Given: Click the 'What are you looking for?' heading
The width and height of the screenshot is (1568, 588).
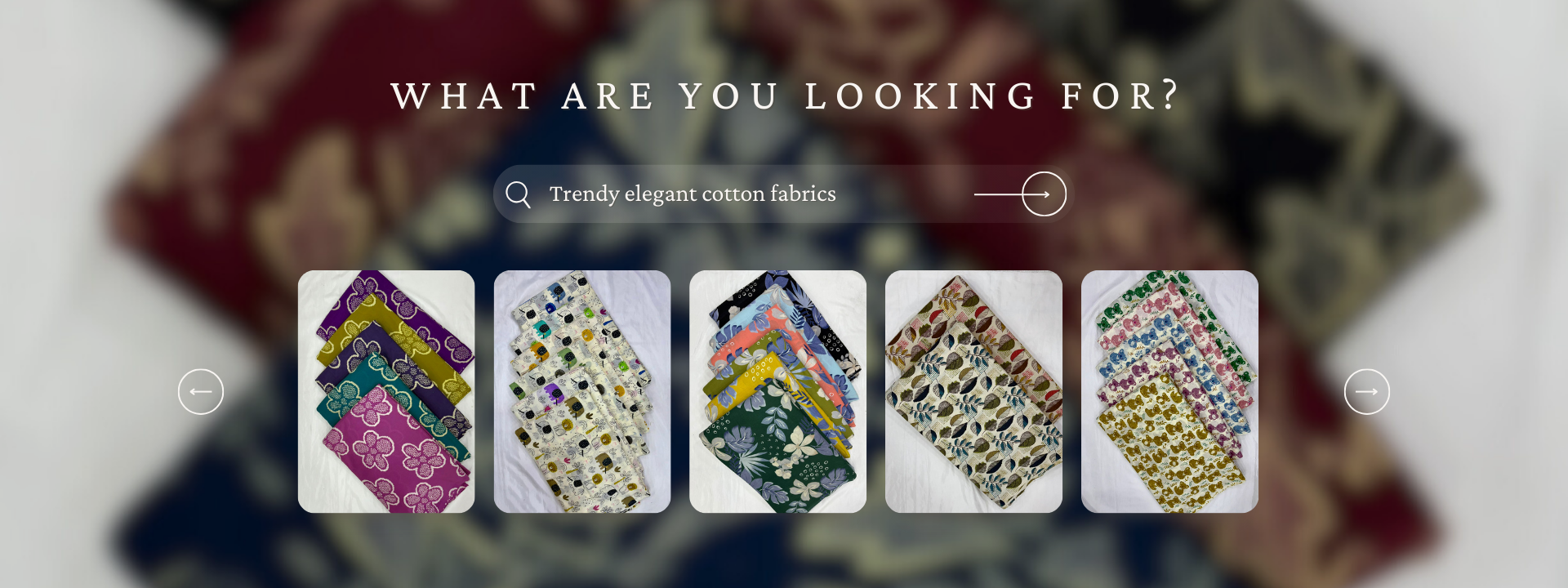Looking at the screenshot, I should point(785,96).
